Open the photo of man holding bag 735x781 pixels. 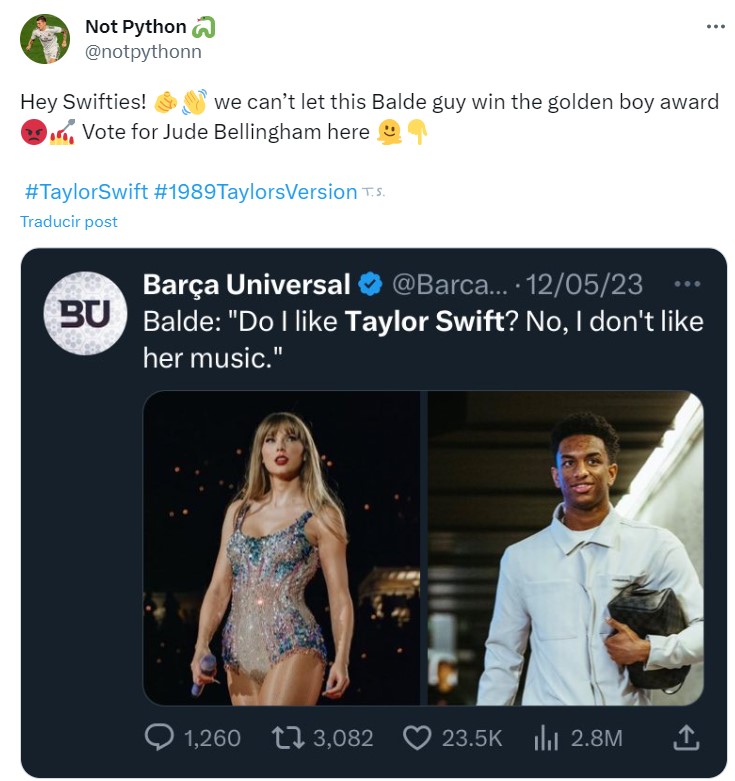point(565,548)
